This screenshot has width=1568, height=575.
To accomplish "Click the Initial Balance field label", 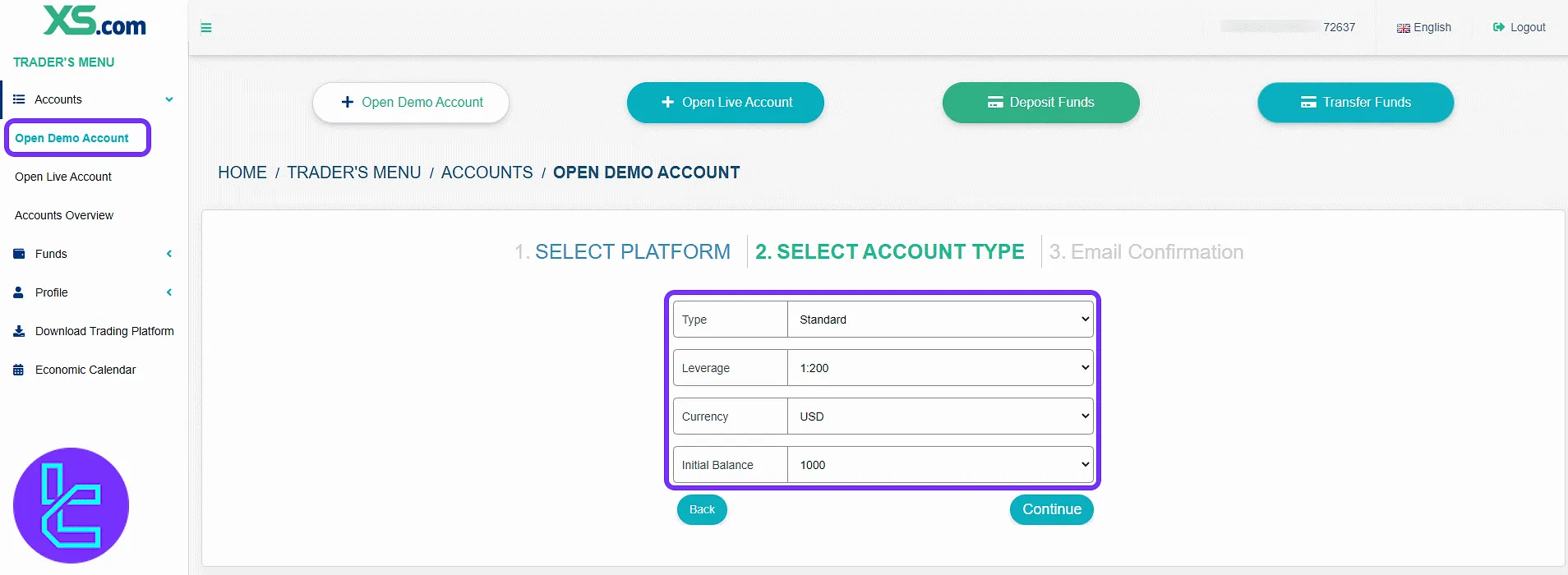I will (717, 465).
